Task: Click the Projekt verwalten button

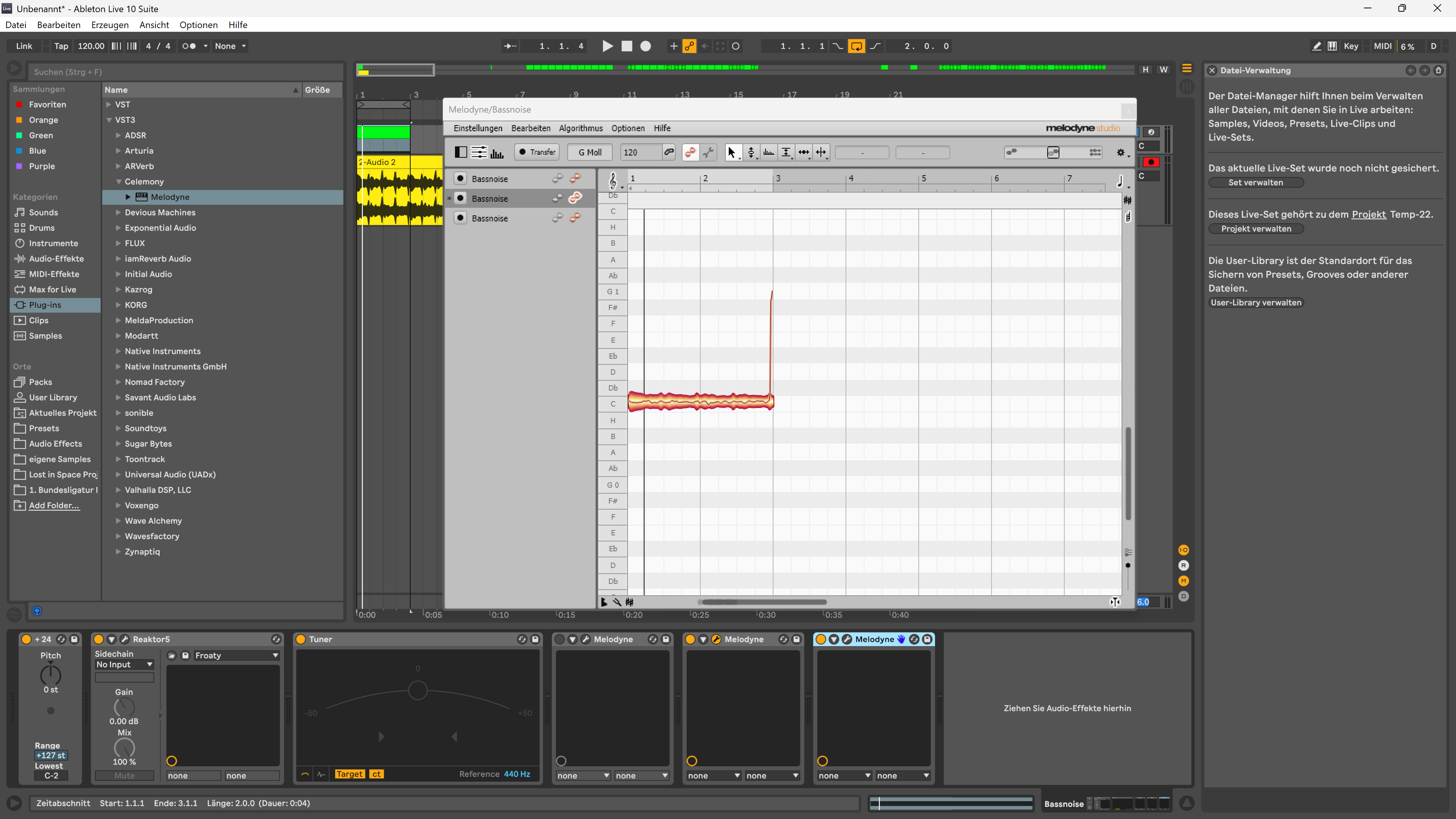Action: 1255,229
